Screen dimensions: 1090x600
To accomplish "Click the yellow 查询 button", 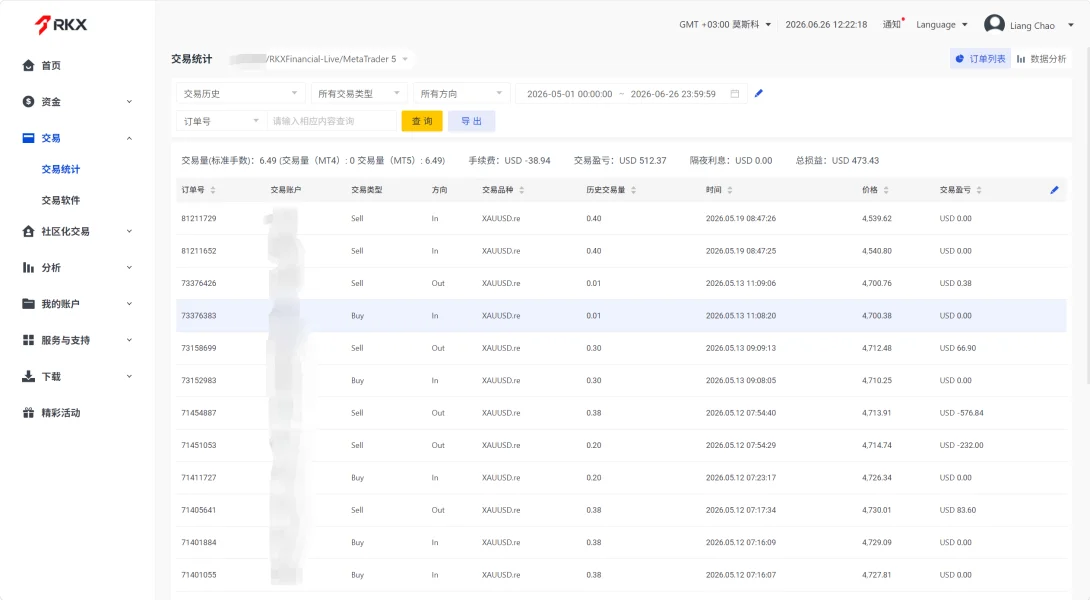I will (x=422, y=121).
